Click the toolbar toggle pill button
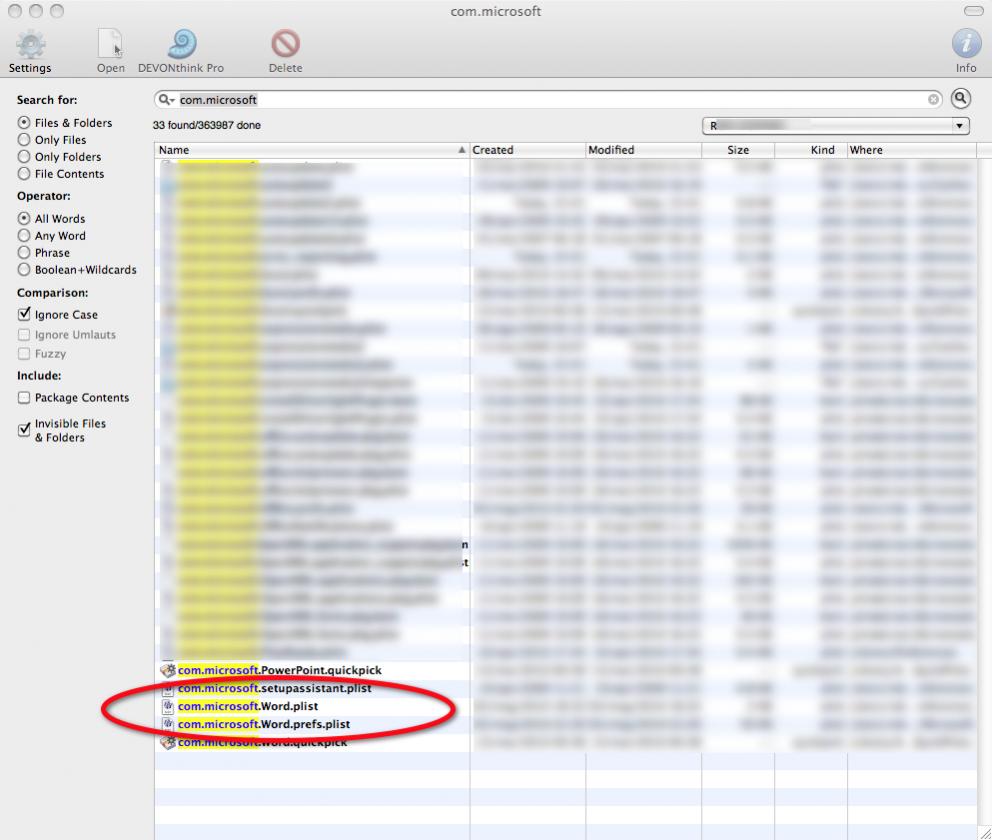Viewport: 992px width, 840px height. pos(973,11)
